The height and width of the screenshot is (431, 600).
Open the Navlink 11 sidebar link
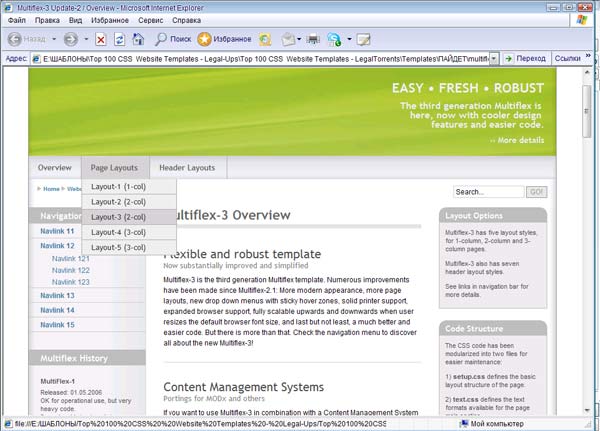click(57, 231)
